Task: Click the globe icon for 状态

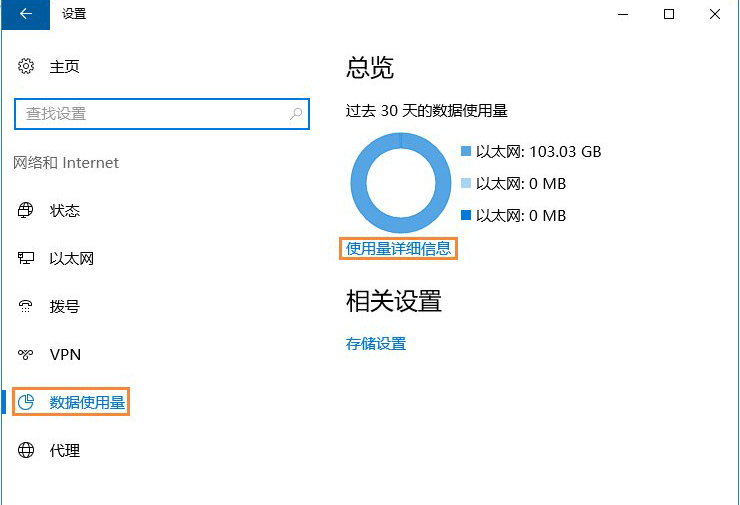Action: (25, 210)
